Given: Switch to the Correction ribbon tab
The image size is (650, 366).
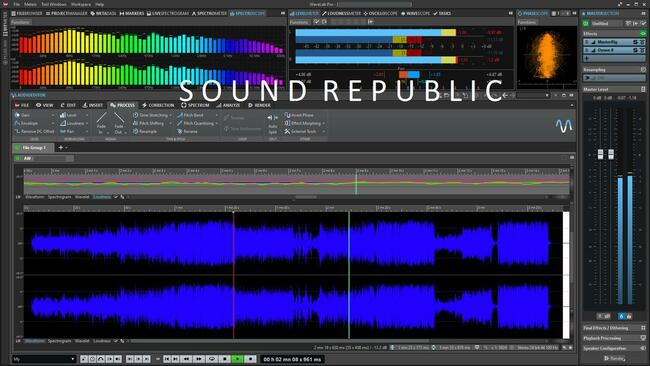Looking at the screenshot, I should 158,105.
